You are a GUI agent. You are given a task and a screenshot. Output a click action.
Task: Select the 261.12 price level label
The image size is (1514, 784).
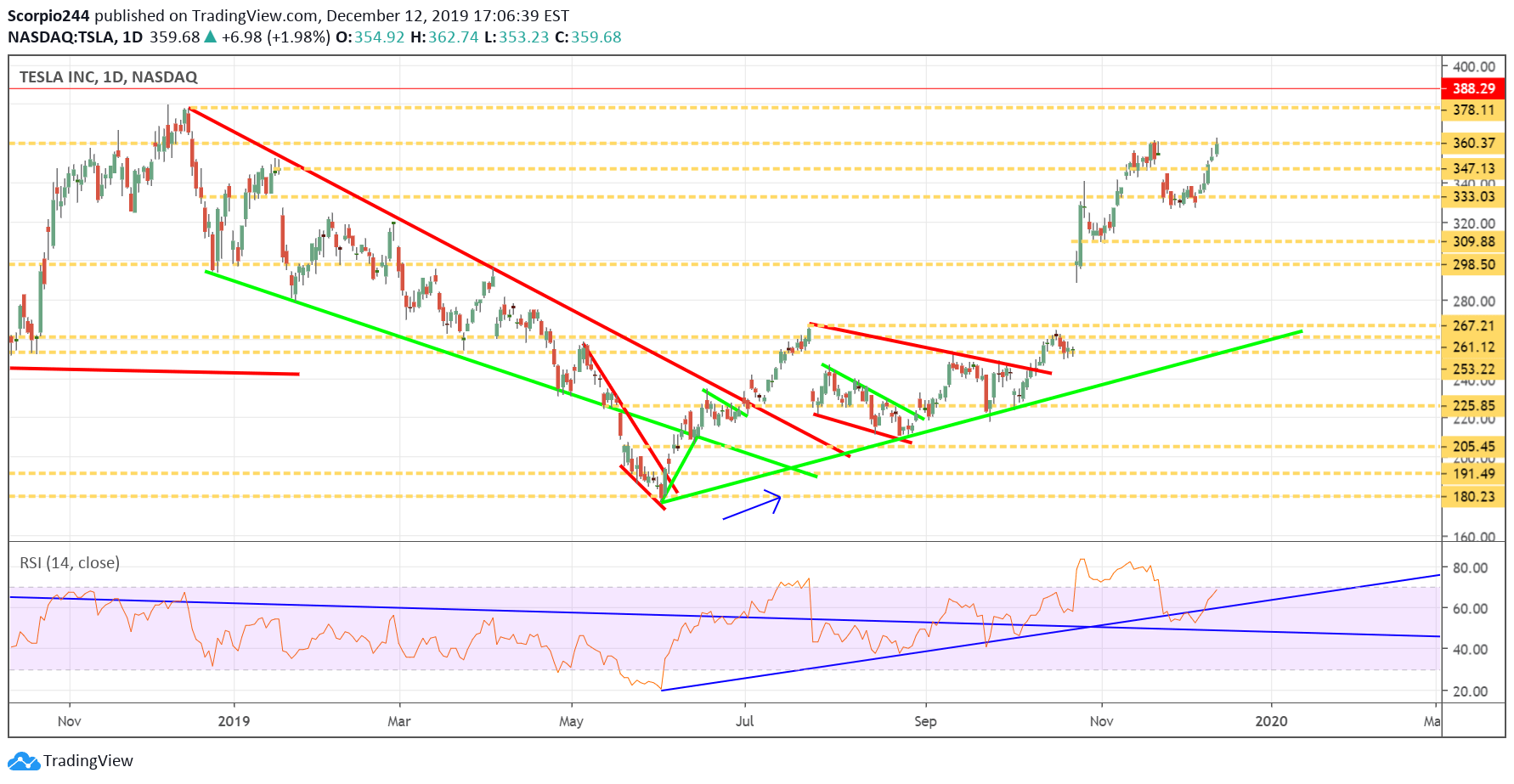pyautogui.click(x=1473, y=347)
